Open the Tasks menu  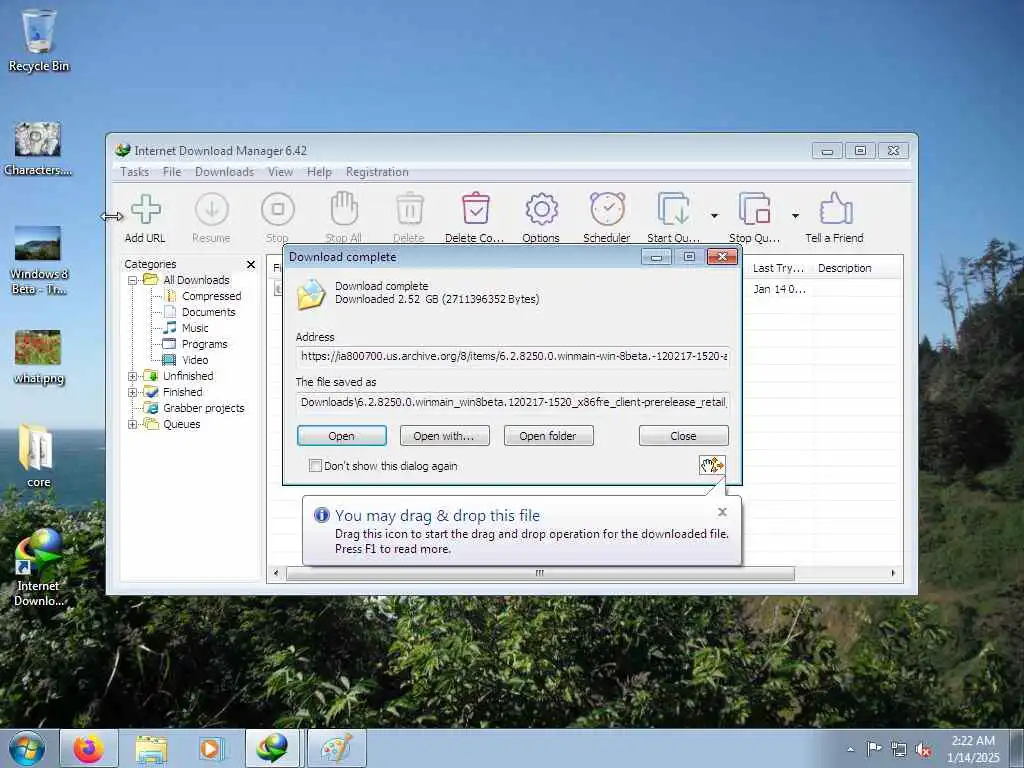[135, 172]
